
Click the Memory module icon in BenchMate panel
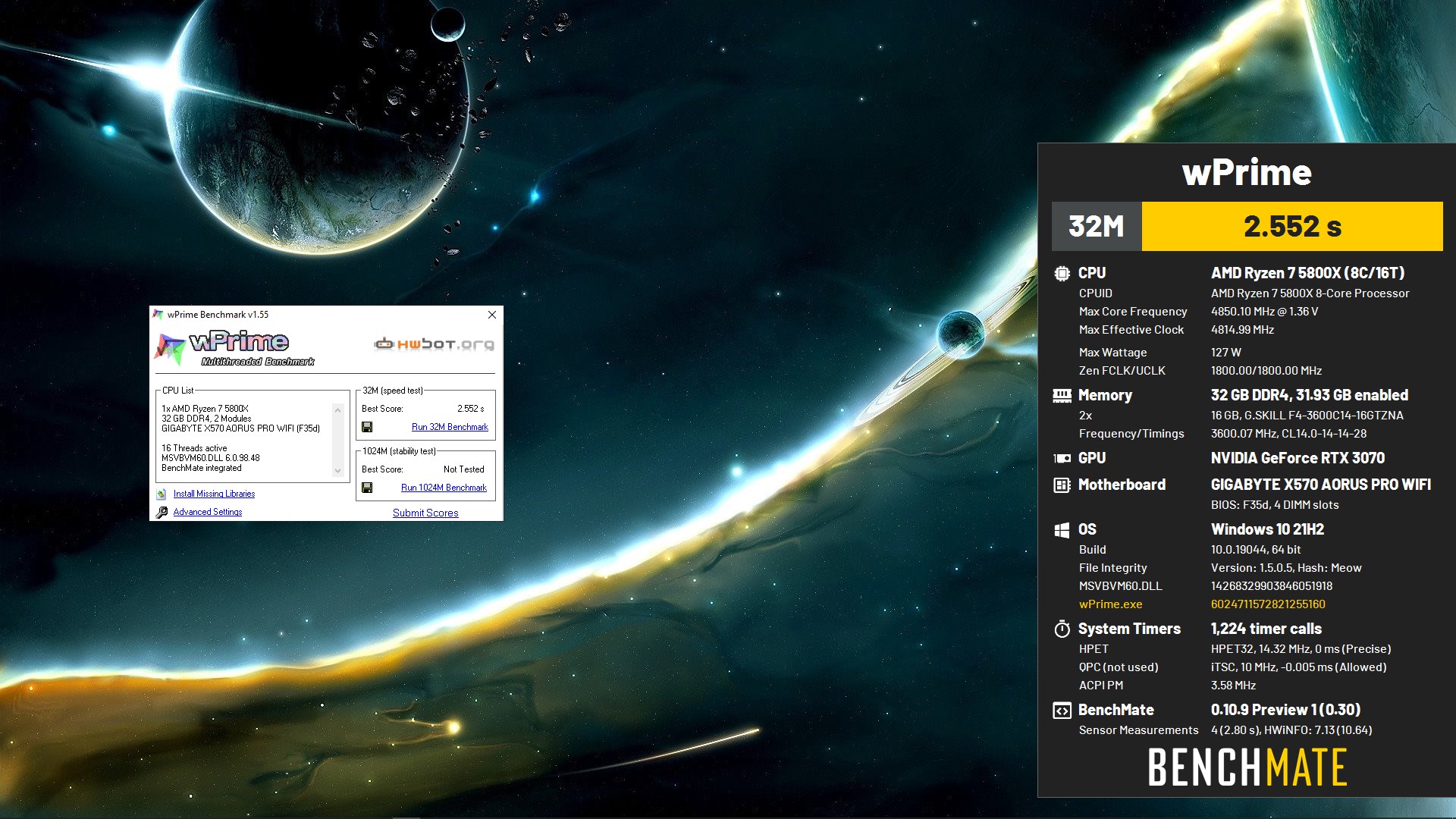pos(1062,395)
